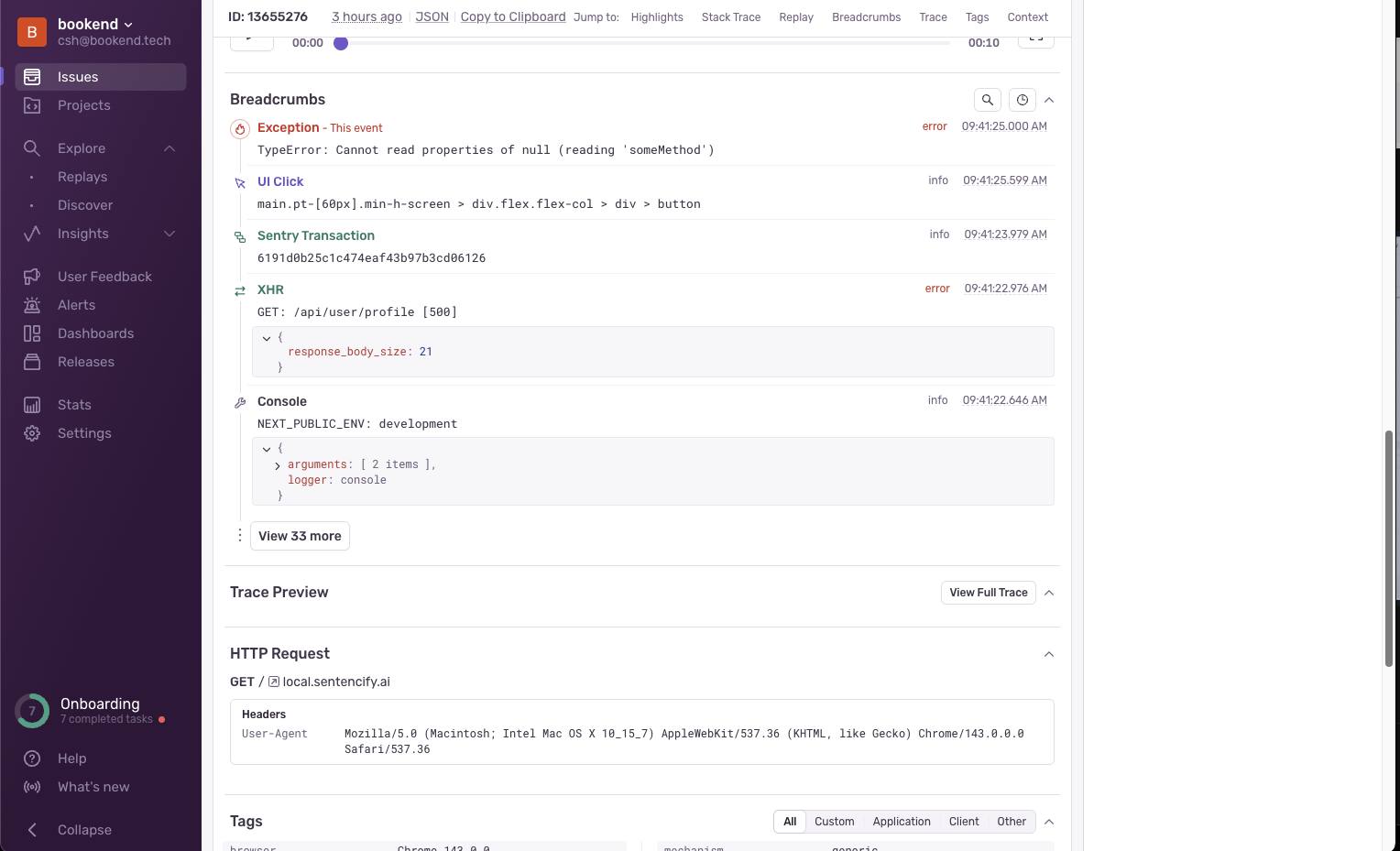Open User Feedback page
The height and width of the screenshot is (851, 1400).
point(104,277)
